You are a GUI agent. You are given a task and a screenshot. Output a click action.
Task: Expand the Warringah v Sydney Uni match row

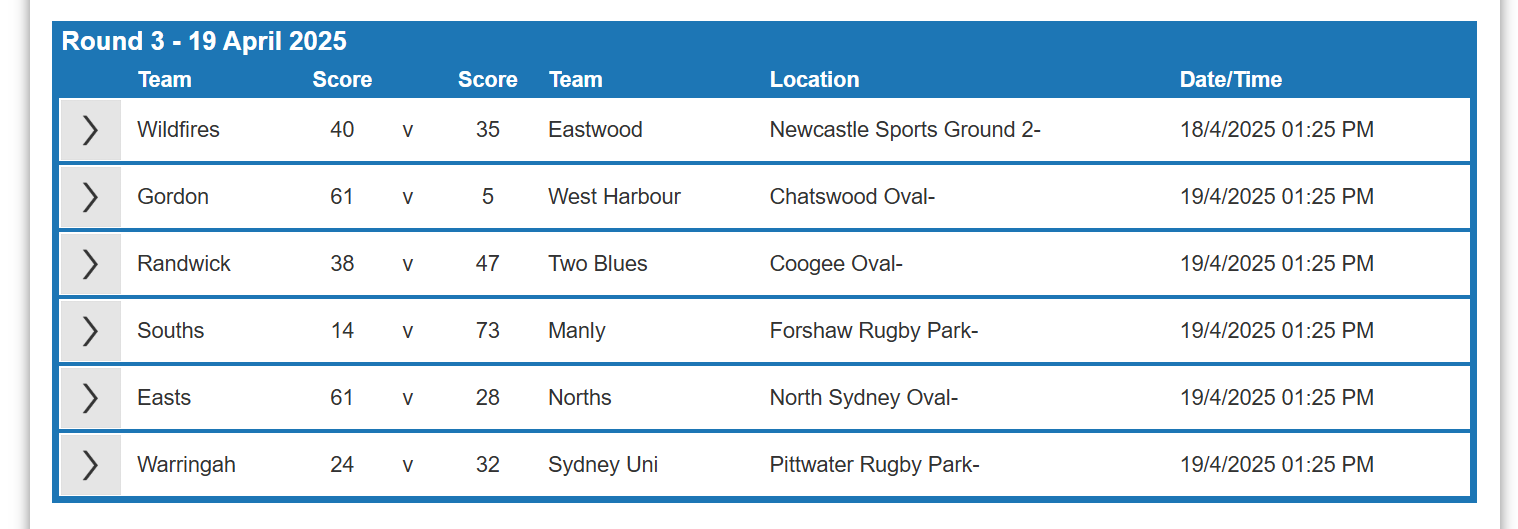(90, 465)
